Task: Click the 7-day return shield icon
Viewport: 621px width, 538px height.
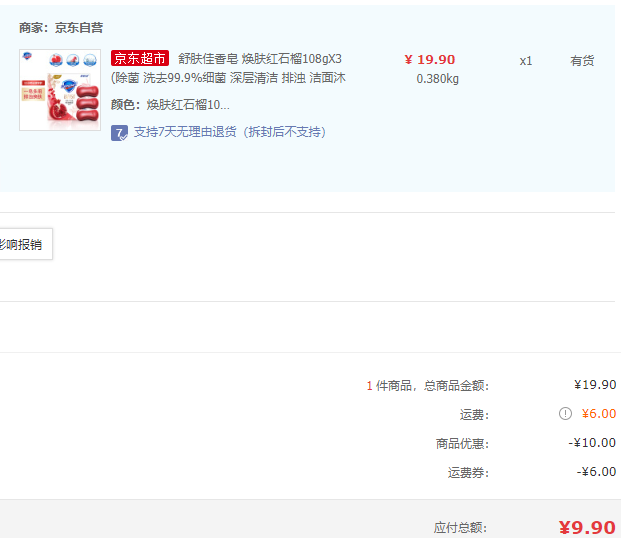Action: (119, 133)
